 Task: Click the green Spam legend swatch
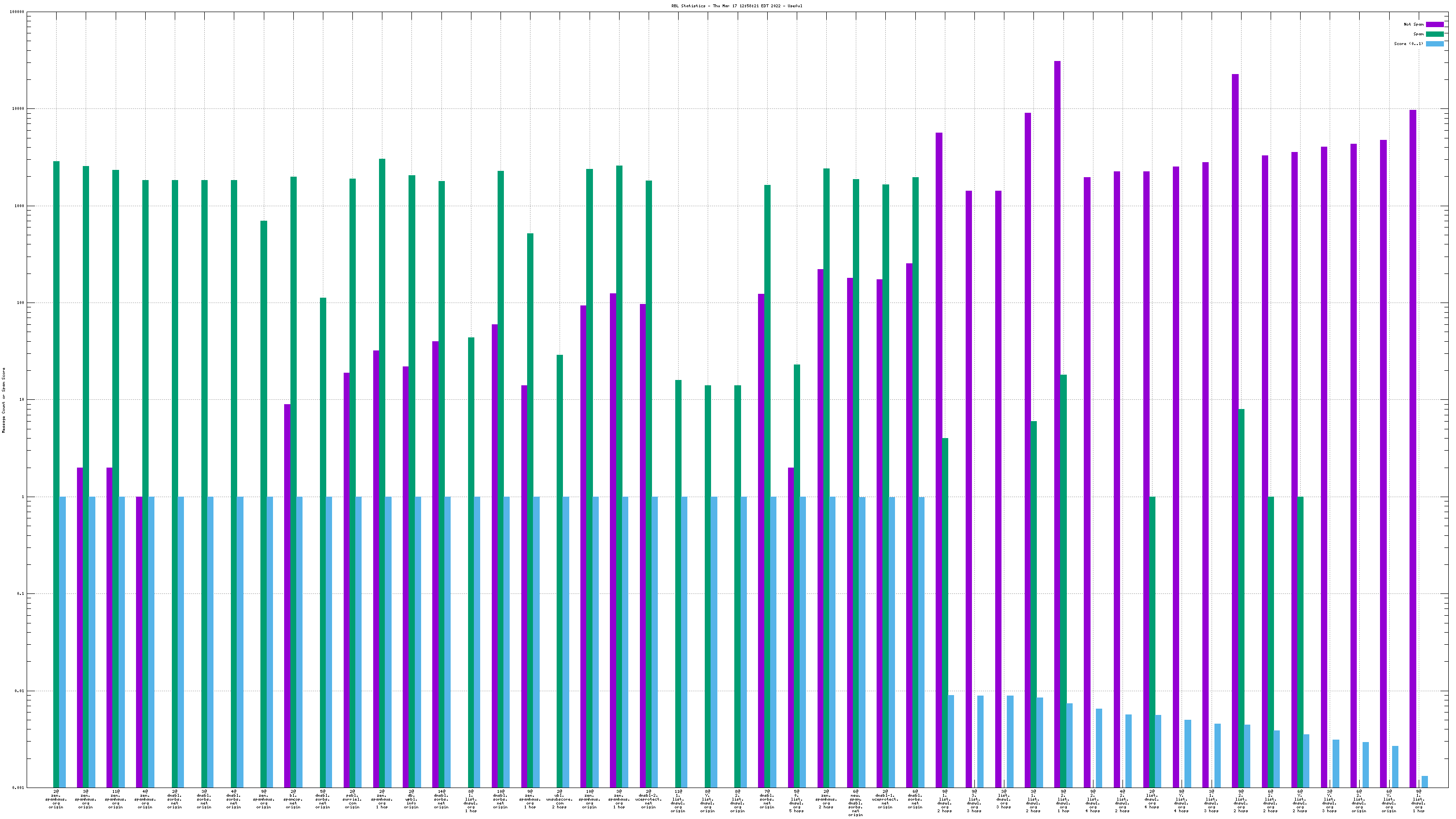pos(1435,34)
